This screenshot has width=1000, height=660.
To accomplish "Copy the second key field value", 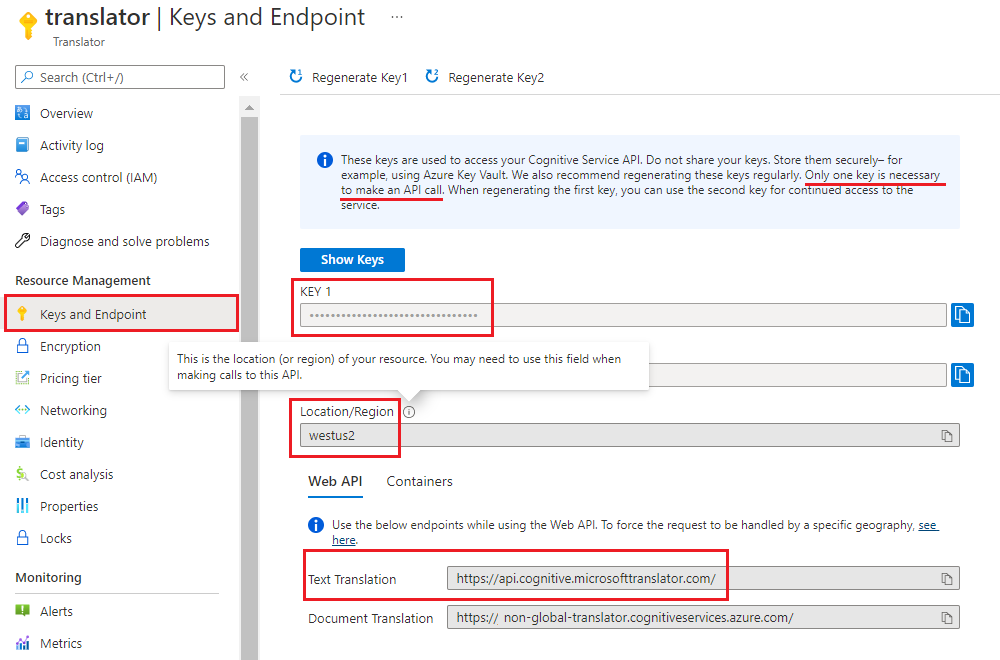I will (962, 375).
